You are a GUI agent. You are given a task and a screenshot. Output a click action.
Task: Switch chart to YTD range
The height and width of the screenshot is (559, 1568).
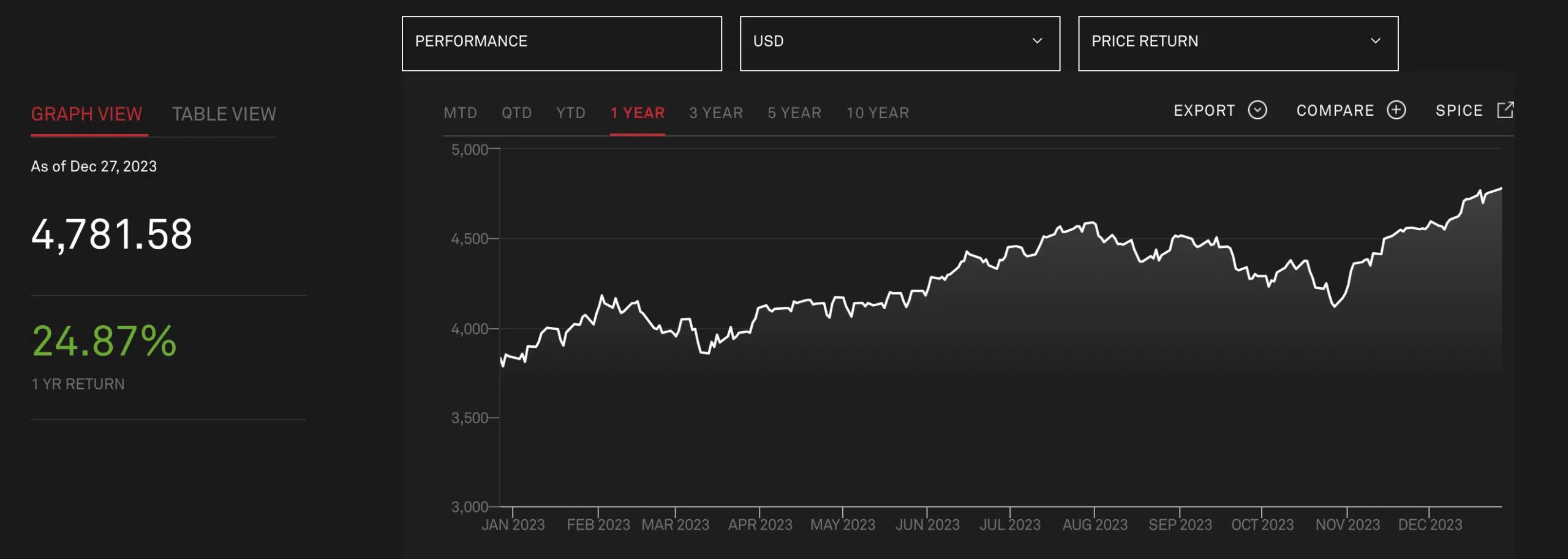(570, 113)
